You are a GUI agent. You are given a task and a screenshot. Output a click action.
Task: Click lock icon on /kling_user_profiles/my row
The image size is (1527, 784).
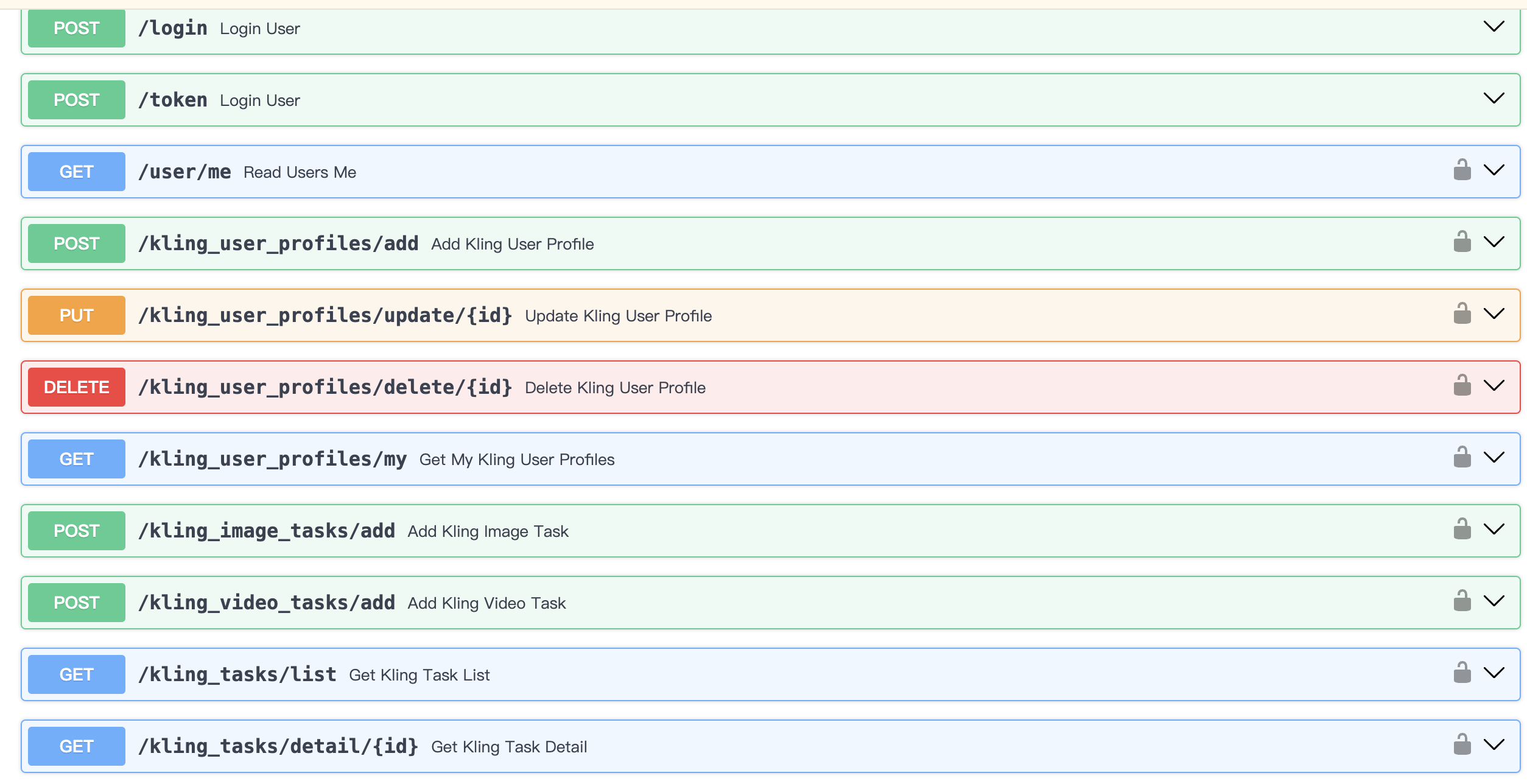tap(1462, 457)
